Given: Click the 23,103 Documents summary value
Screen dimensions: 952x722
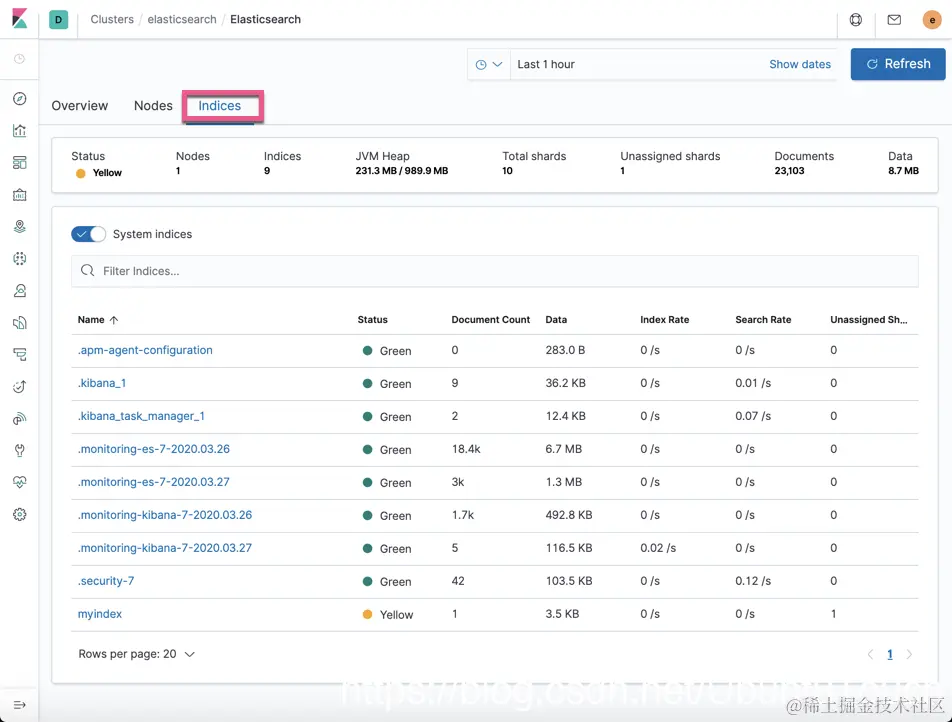Looking at the screenshot, I should [789, 171].
